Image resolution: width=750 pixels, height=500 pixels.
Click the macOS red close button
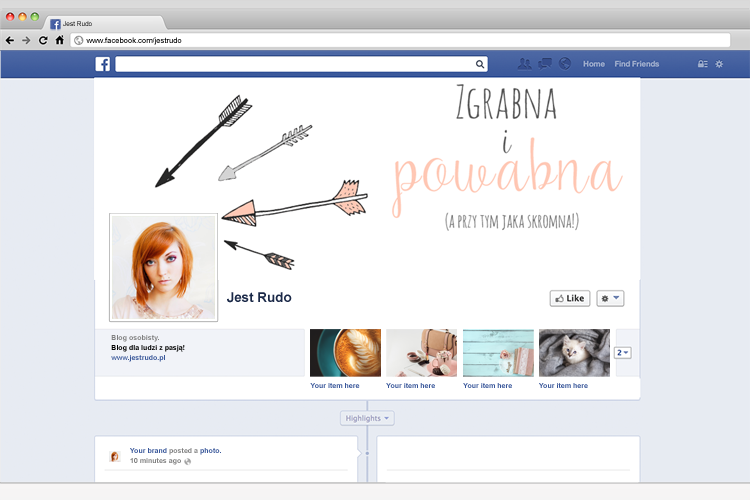click(x=10, y=17)
